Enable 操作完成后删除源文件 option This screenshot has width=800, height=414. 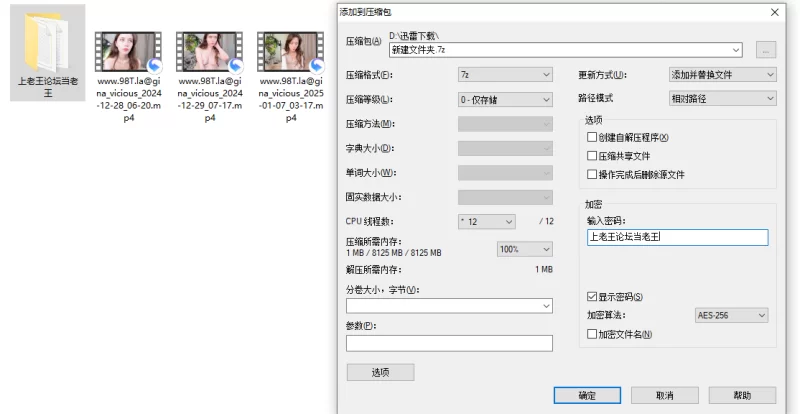(591, 174)
